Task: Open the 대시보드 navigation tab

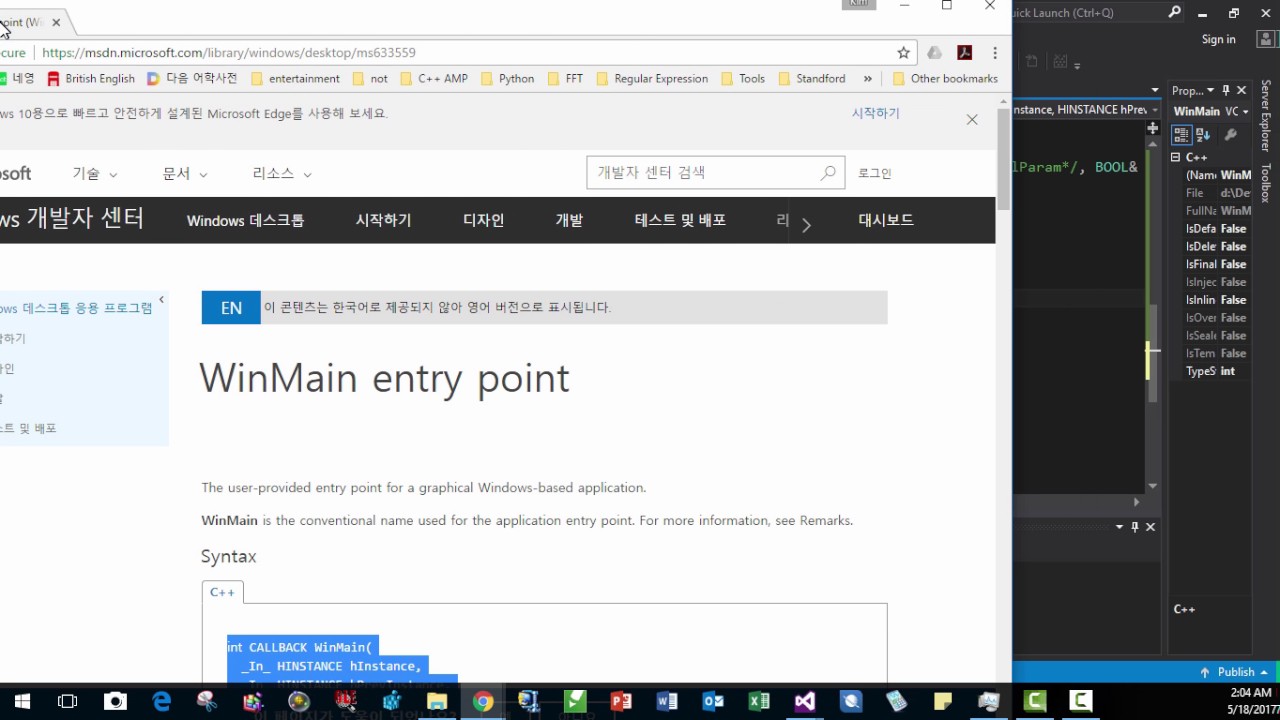Action: pos(886,220)
